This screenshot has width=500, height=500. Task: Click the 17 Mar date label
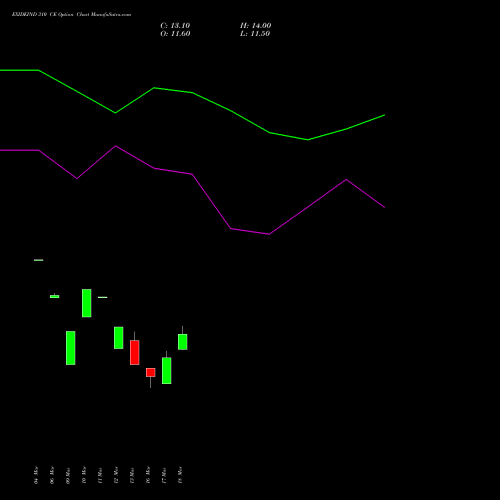pos(164,475)
